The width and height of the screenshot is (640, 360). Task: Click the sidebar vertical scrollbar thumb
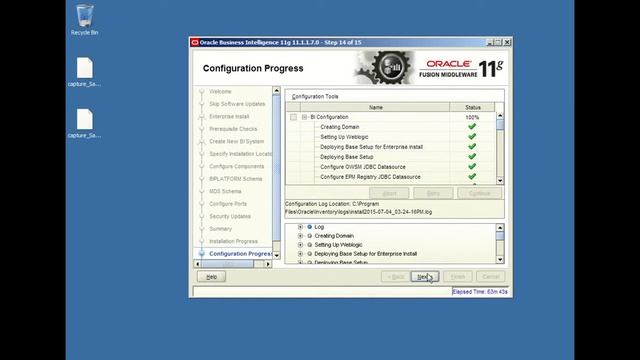pos(276,167)
